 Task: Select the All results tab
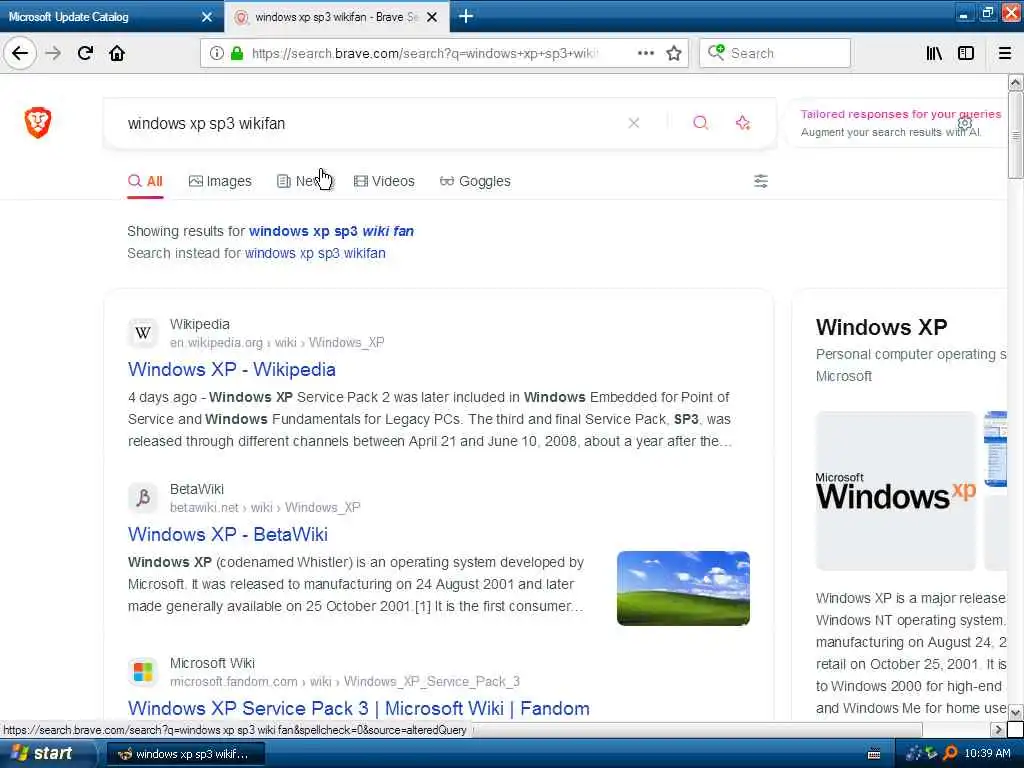tap(145, 181)
